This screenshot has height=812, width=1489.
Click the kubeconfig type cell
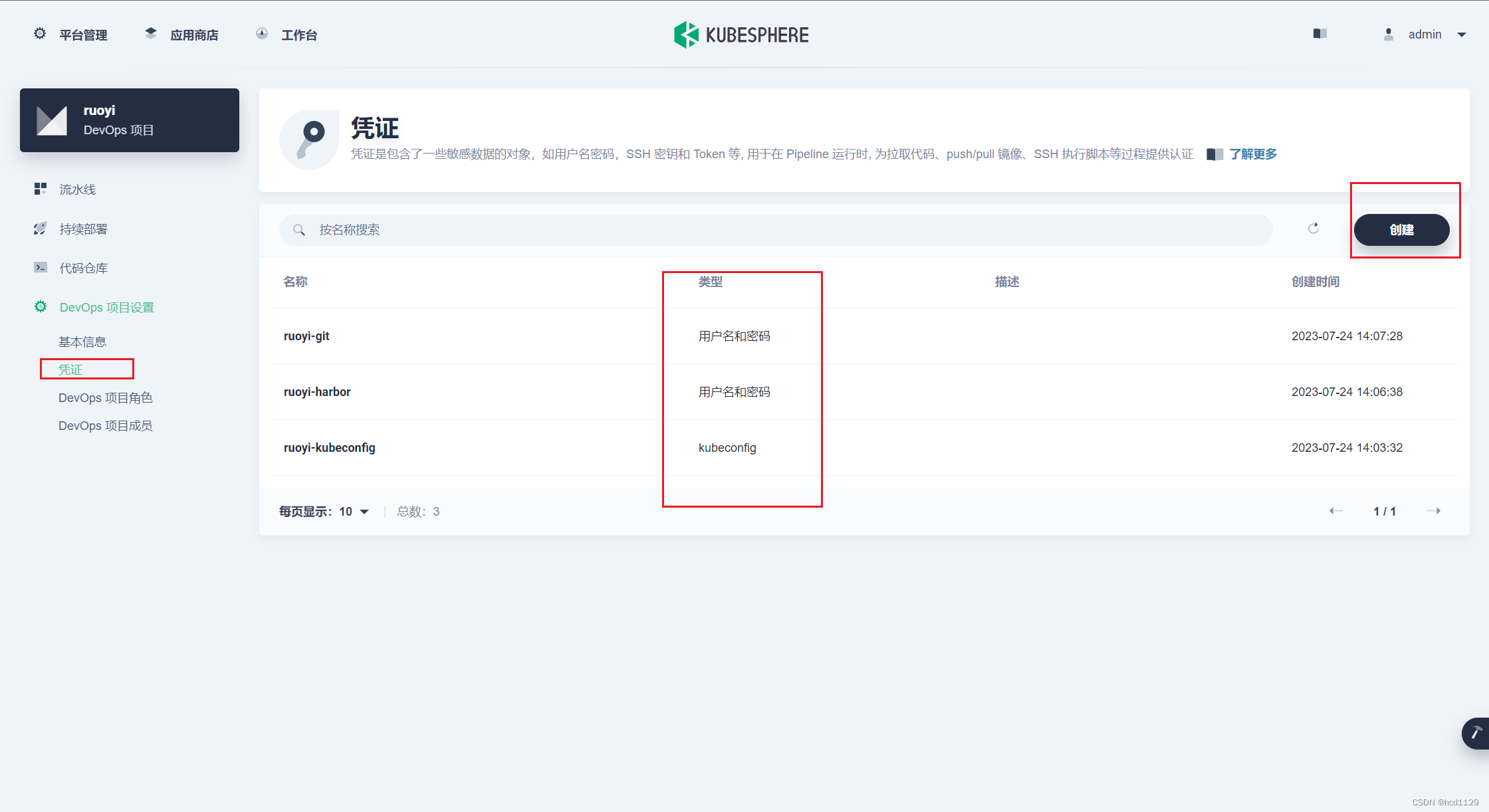(x=727, y=447)
